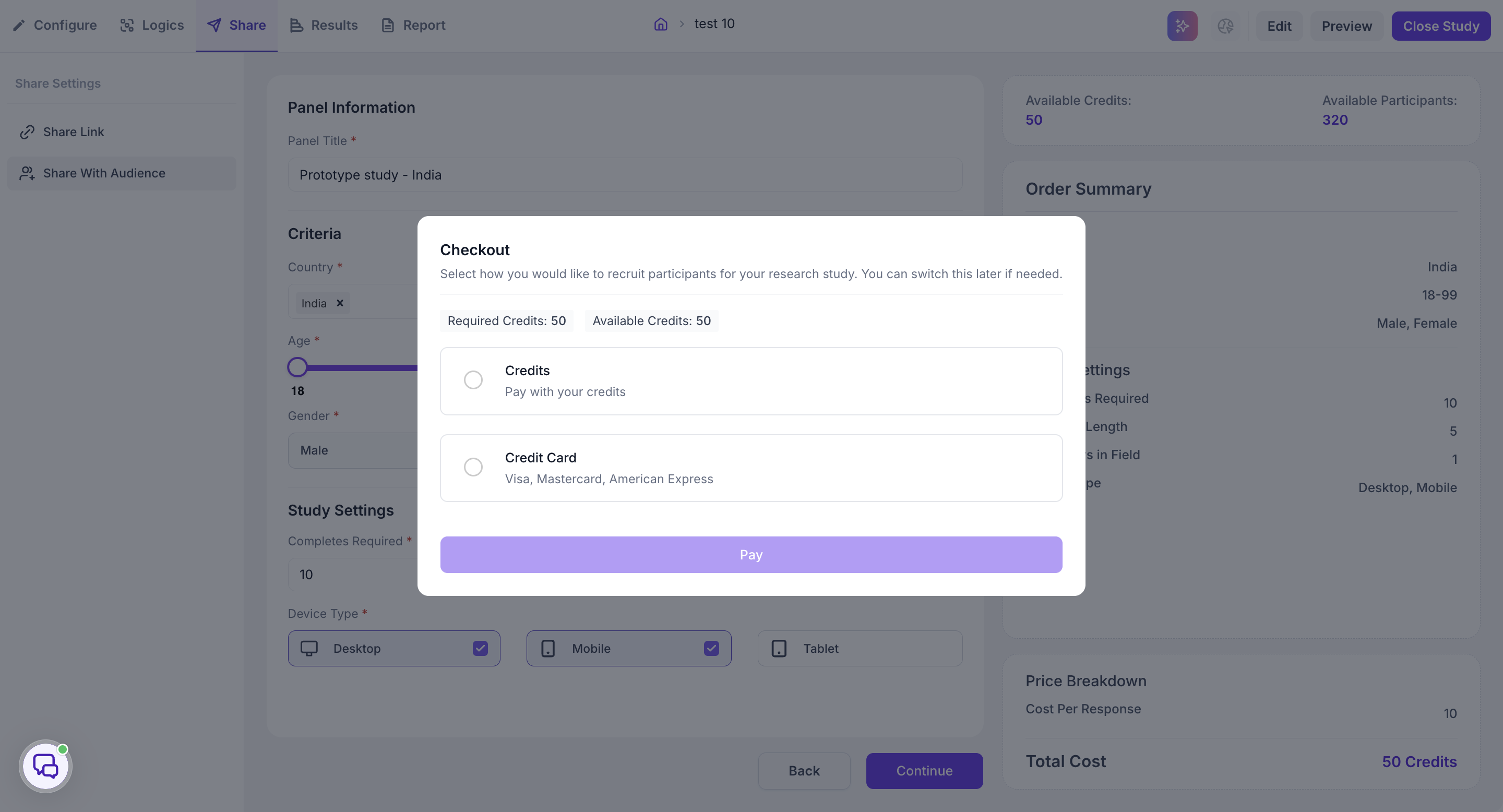The width and height of the screenshot is (1503, 812).
Task: Open the chat support bubble
Action: [x=45, y=766]
